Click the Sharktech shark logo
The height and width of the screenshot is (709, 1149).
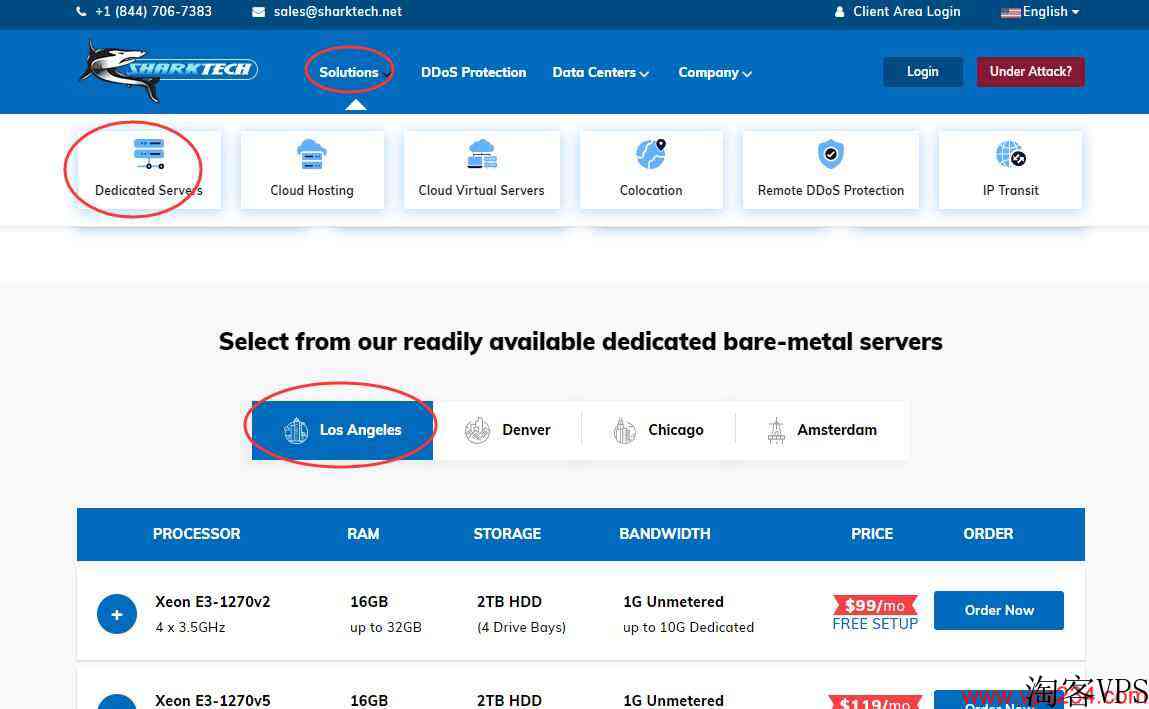[x=168, y=70]
